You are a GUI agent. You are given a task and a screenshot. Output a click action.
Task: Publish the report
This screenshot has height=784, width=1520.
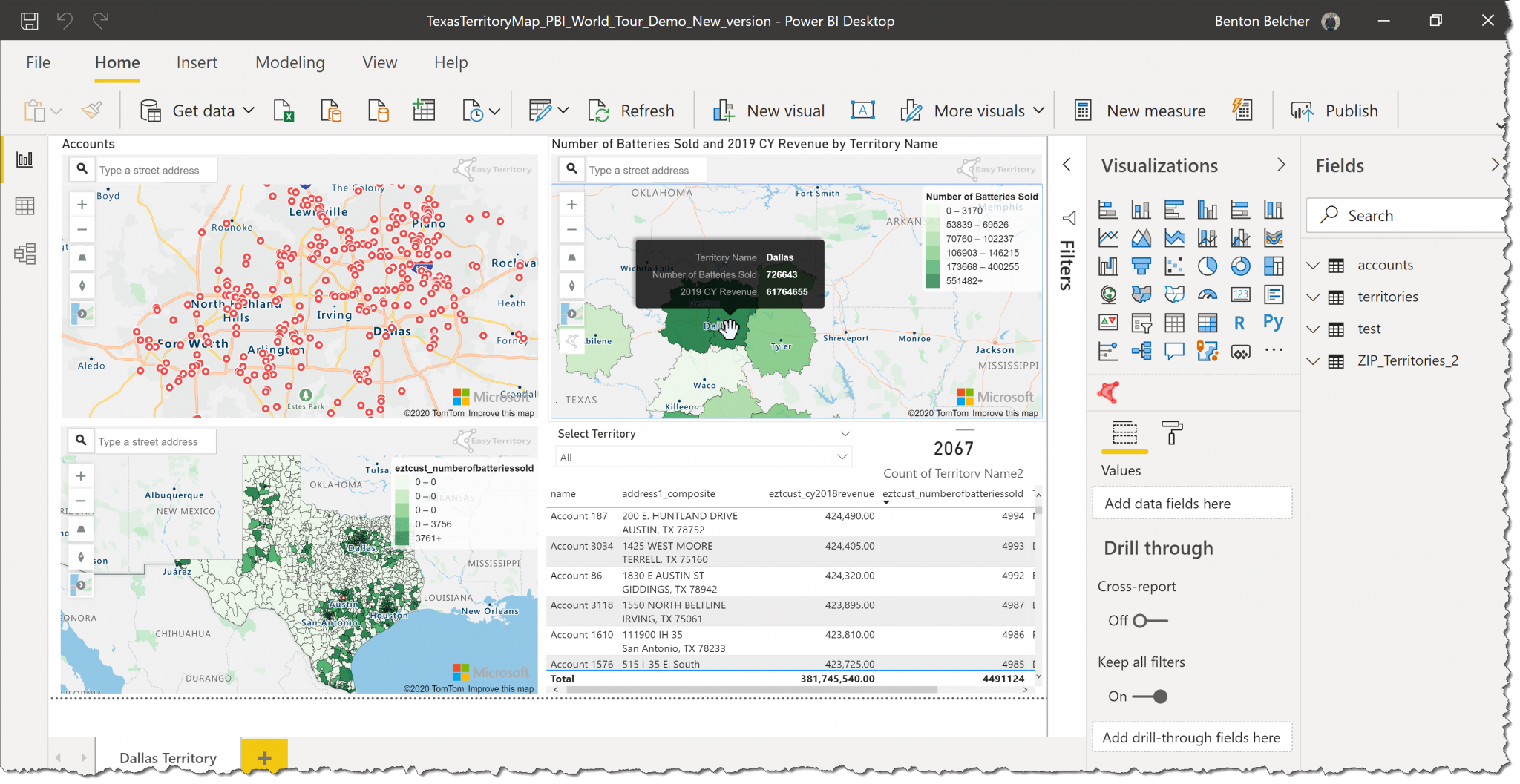tap(1336, 110)
